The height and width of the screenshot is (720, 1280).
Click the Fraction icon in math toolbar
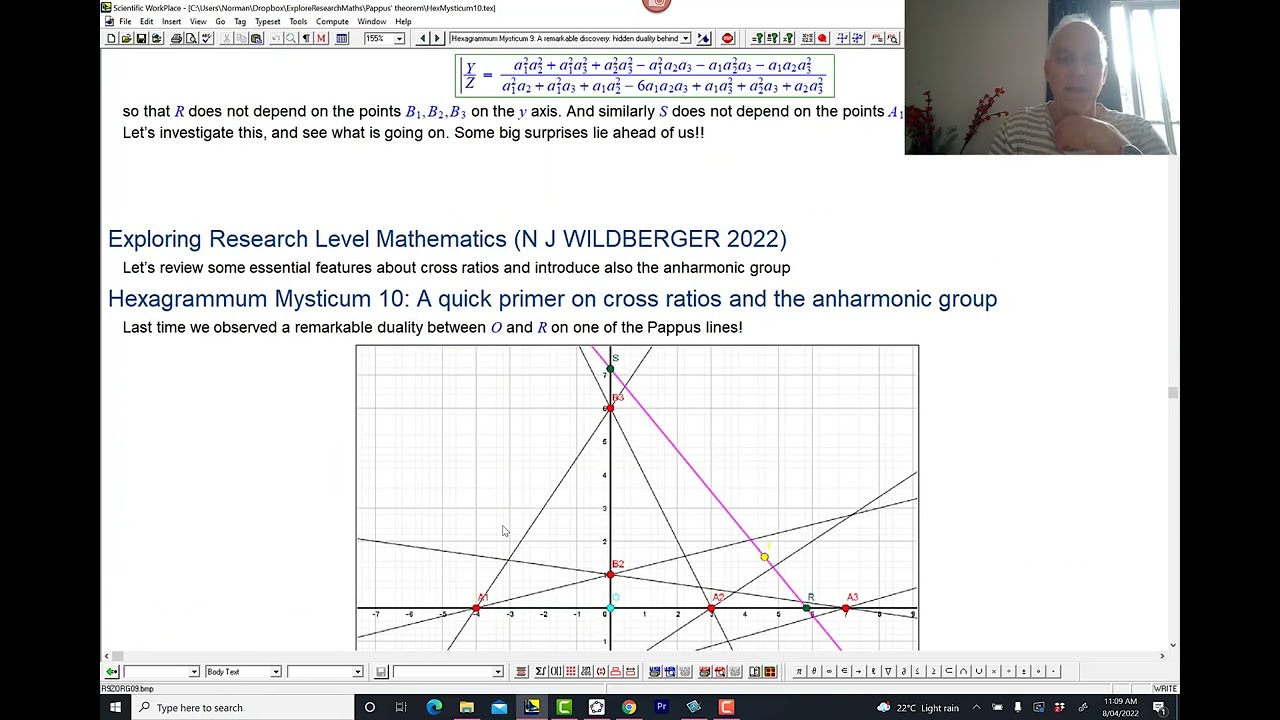(520, 671)
